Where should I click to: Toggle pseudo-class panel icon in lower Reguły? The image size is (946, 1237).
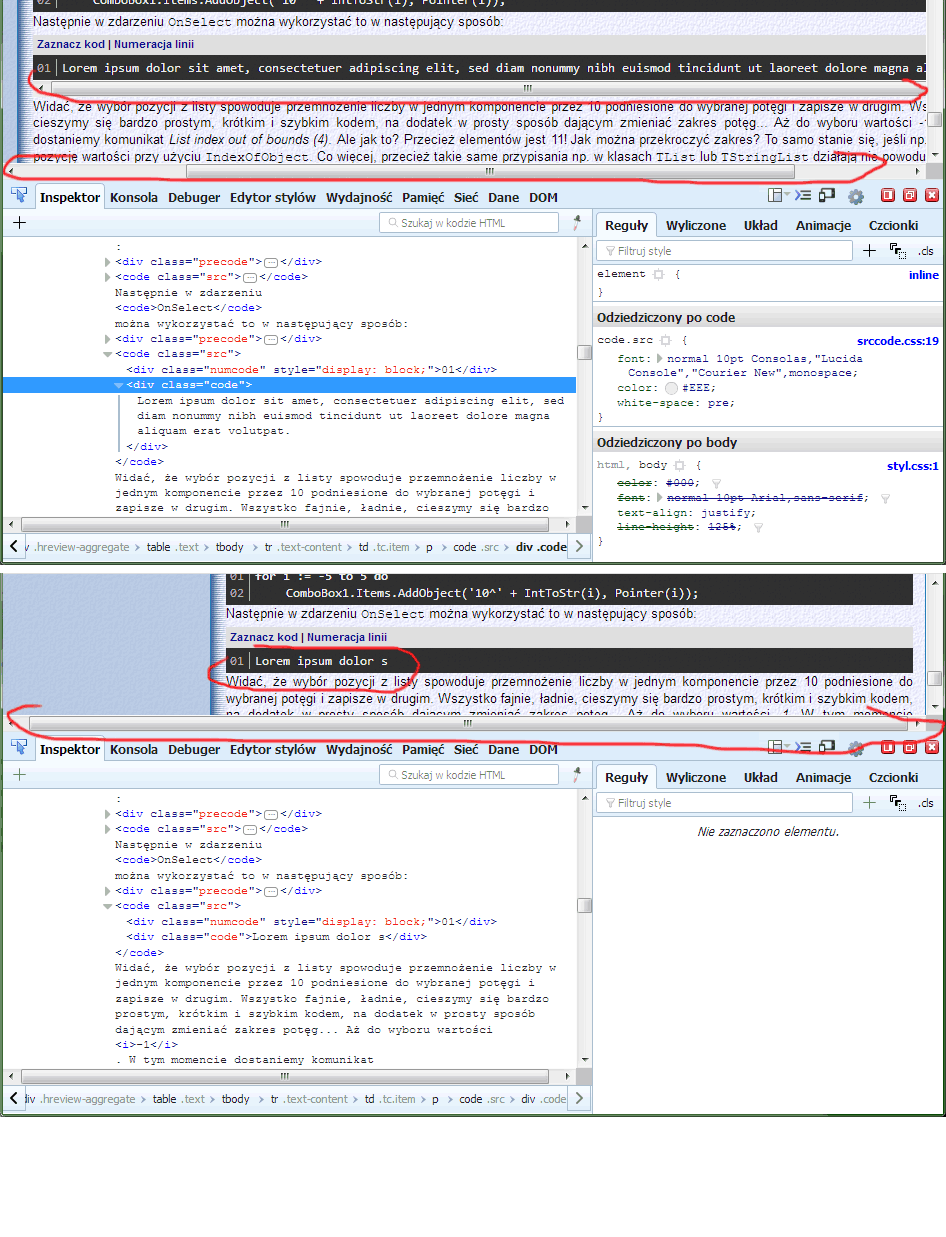[897, 803]
